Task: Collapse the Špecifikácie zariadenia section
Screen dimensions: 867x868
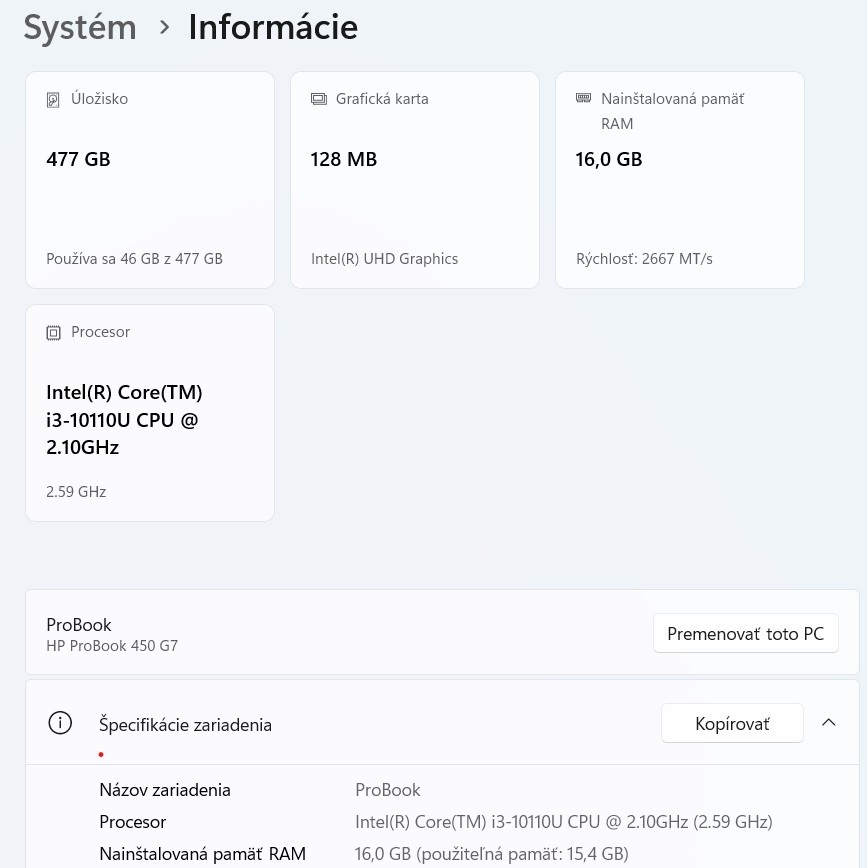Action: pyautogui.click(x=828, y=723)
